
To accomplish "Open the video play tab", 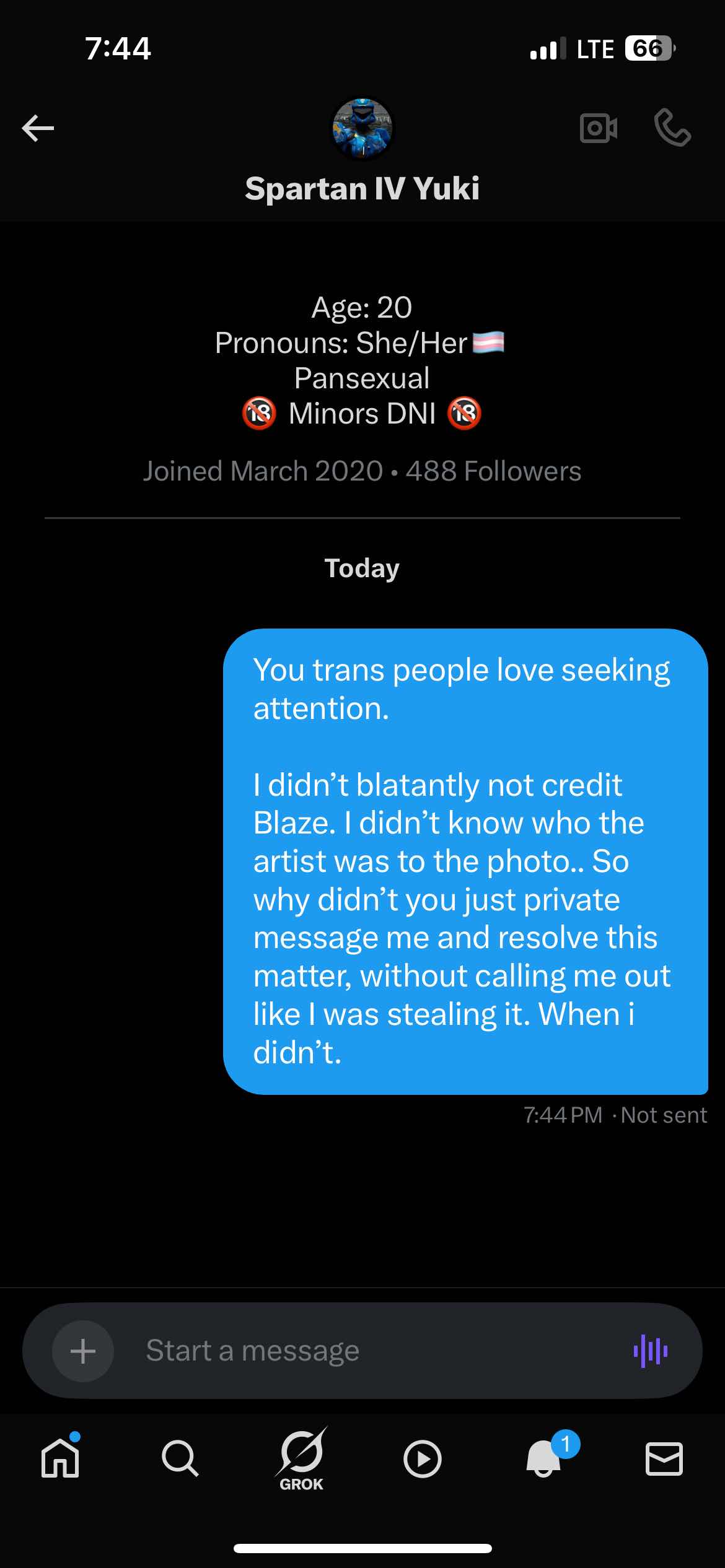I will 423,1458.
